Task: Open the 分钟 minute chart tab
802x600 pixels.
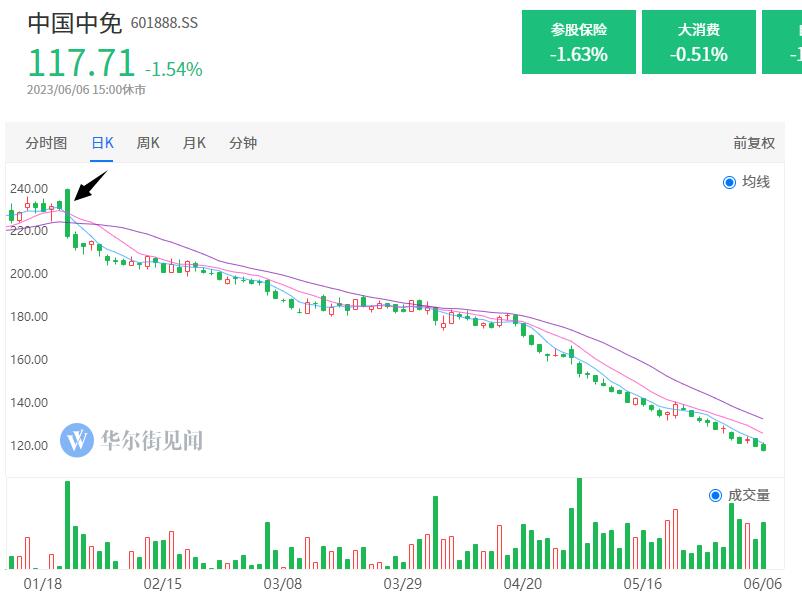Action: coord(243,143)
